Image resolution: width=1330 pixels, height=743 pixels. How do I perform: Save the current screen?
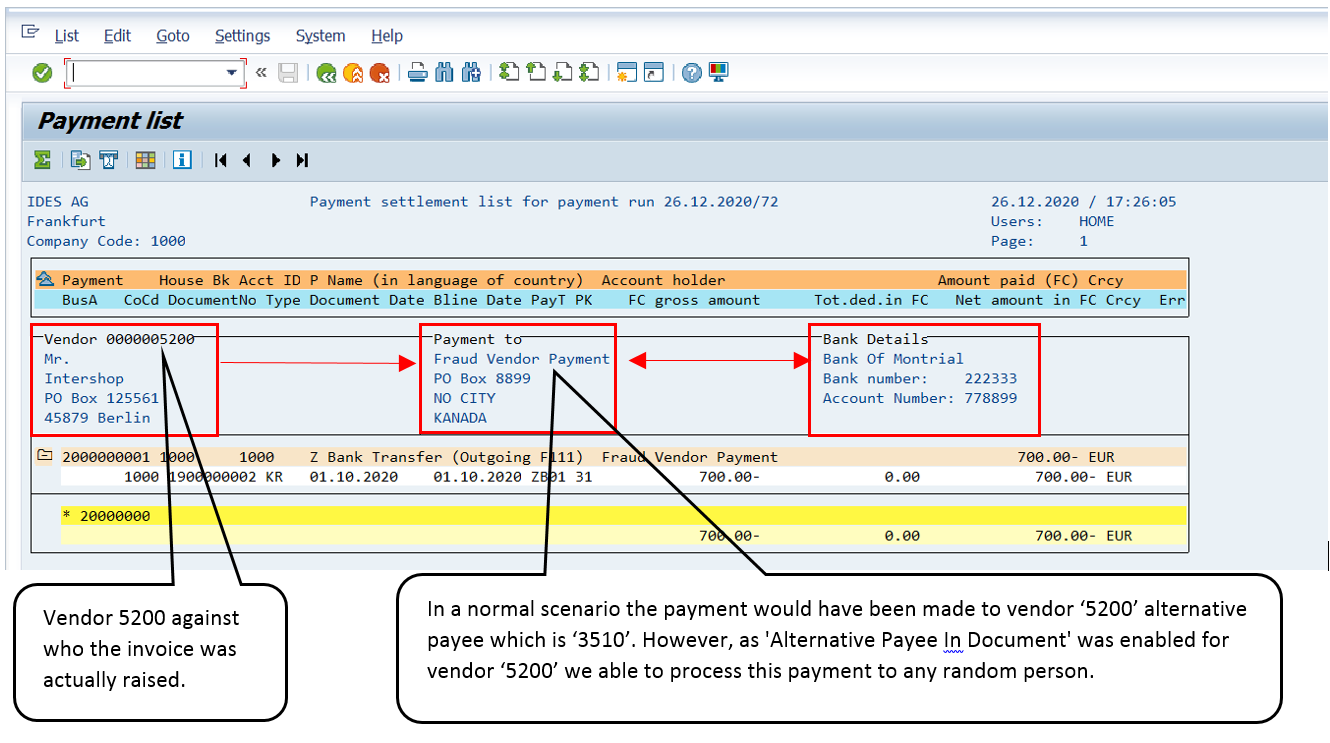click(x=288, y=72)
